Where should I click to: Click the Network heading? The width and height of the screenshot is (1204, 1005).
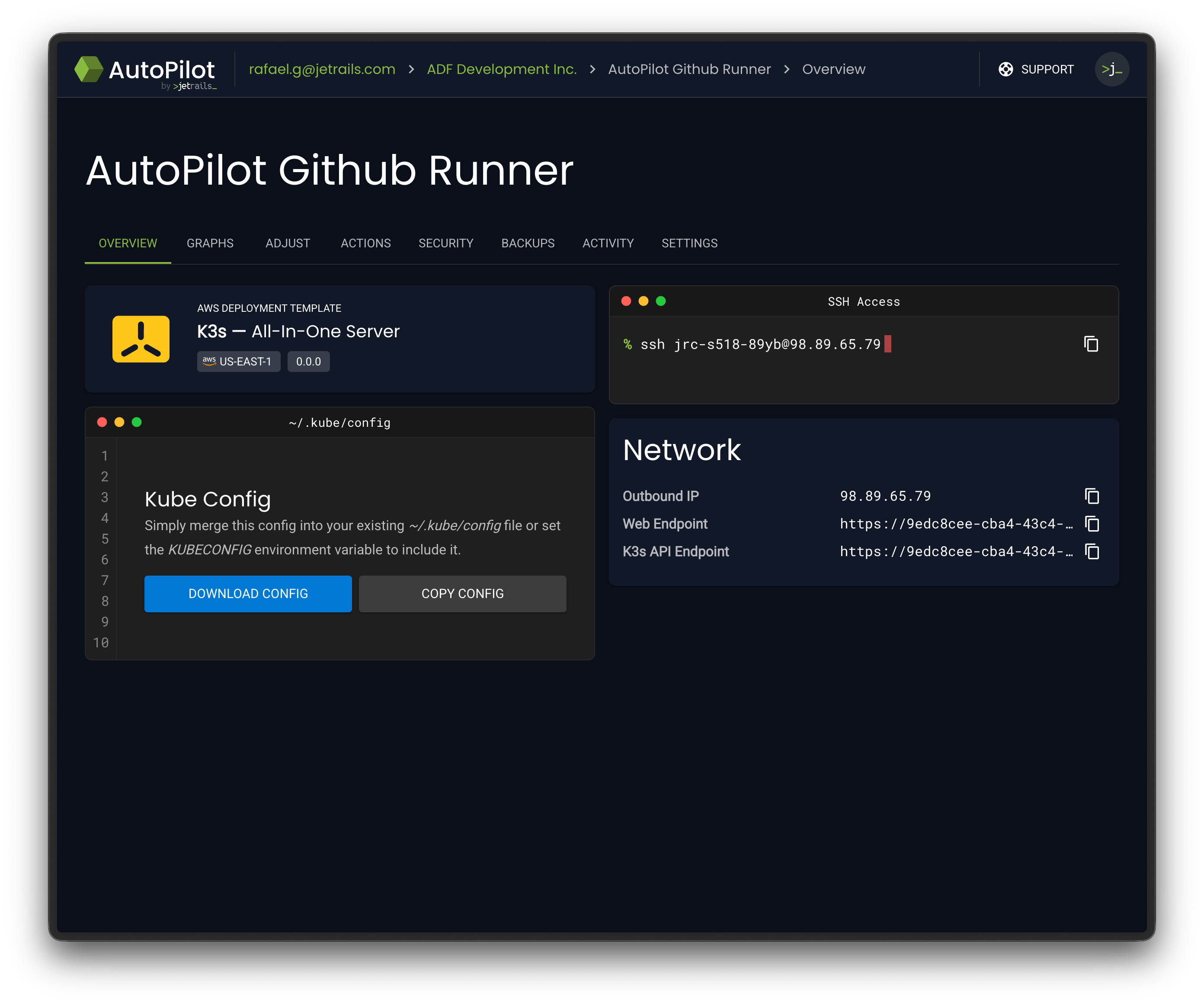click(682, 449)
